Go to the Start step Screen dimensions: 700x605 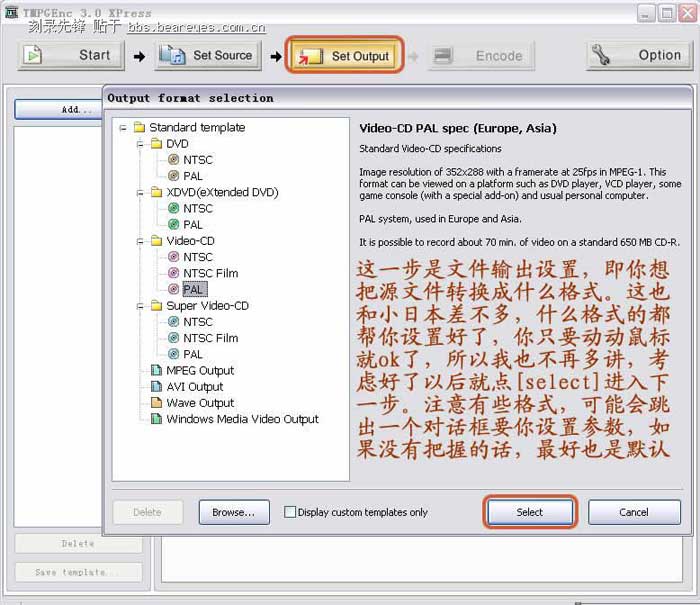point(71,55)
